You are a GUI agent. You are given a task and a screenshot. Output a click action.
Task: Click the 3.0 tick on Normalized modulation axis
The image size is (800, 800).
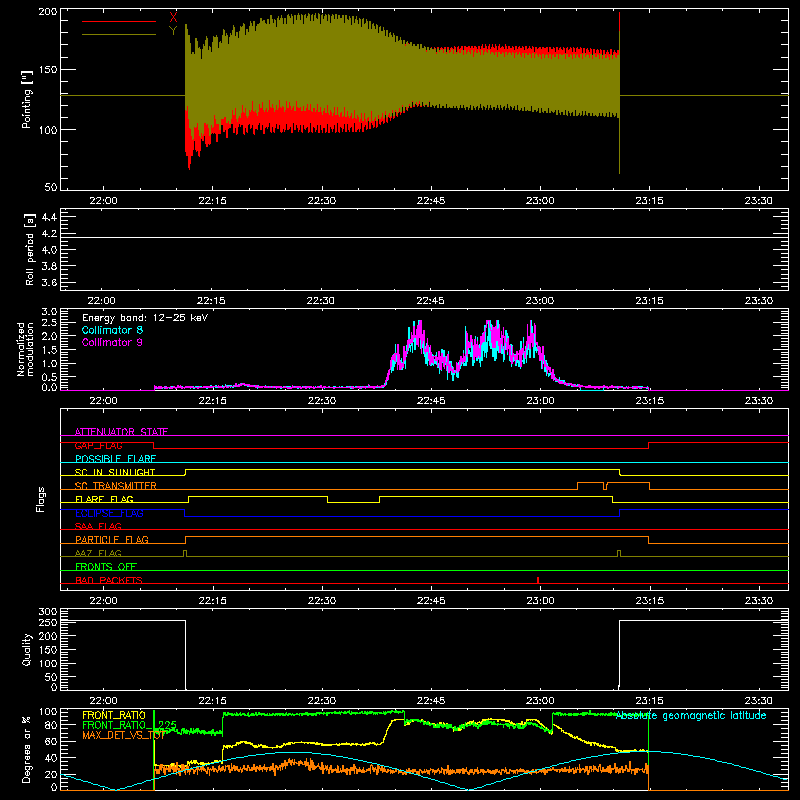pos(49,311)
